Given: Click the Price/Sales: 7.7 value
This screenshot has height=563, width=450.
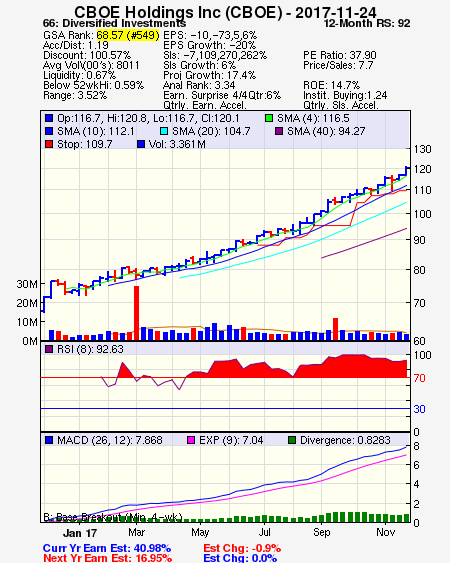Looking at the screenshot, I should coord(338,65).
